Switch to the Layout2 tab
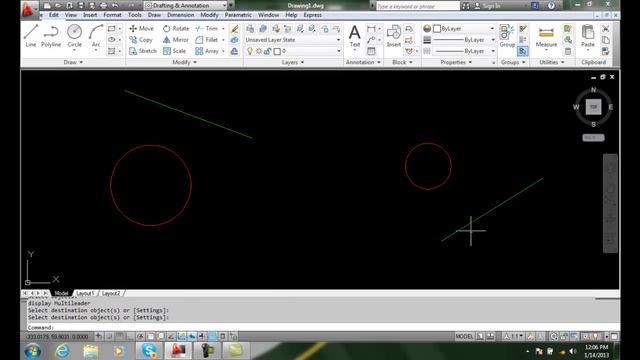 pyautogui.click(x=111, y=293)
